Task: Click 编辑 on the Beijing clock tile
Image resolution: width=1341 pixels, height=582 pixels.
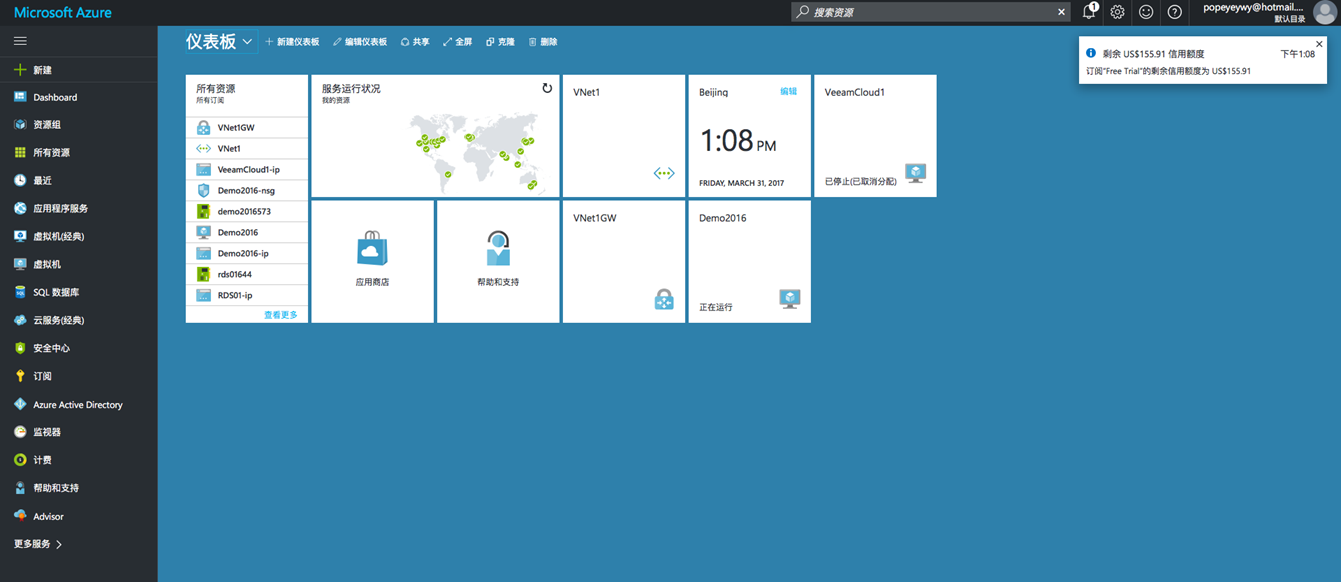Action: 789,91
